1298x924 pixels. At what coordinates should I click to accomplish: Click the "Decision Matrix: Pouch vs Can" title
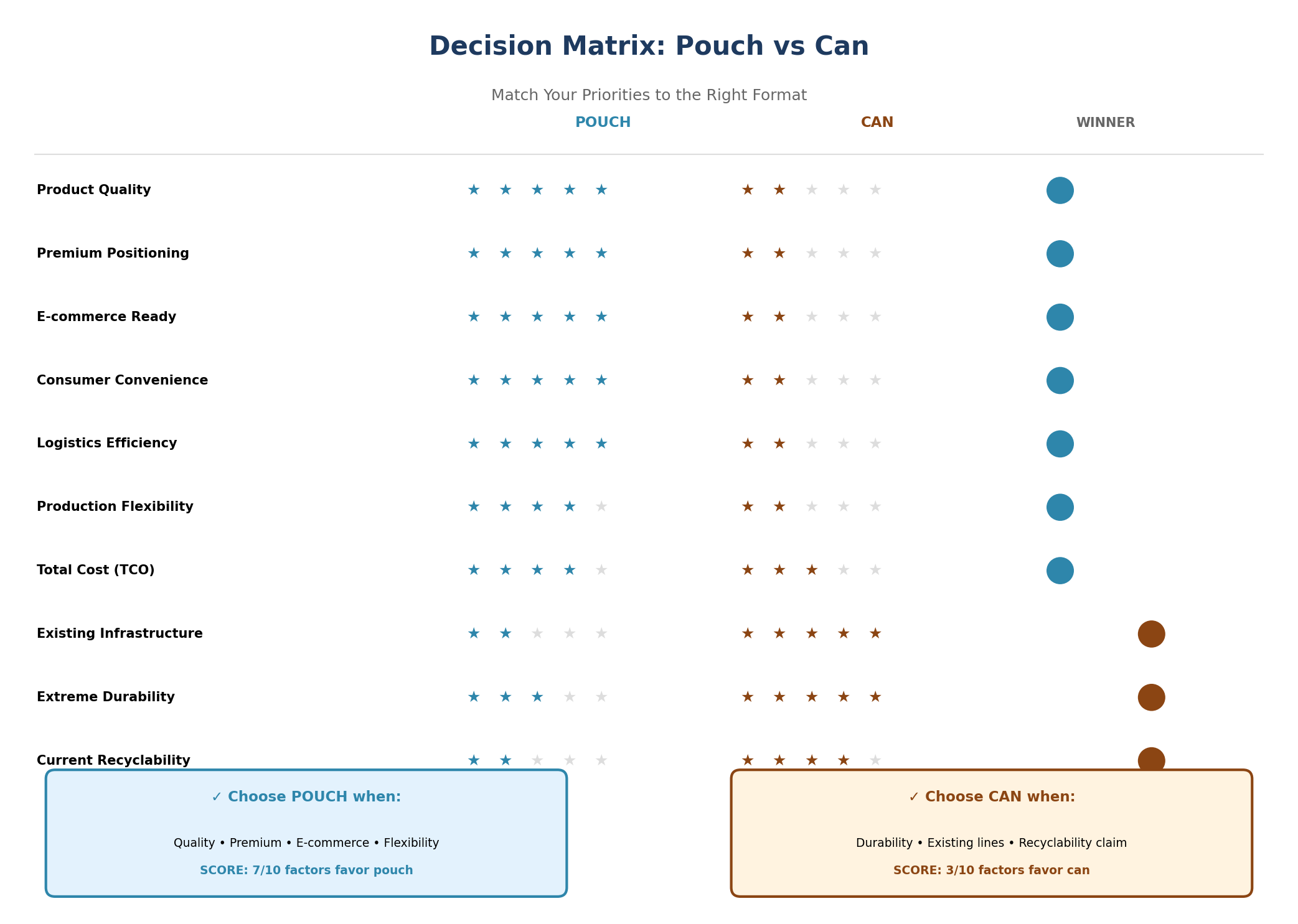click(x=649, y=47)
